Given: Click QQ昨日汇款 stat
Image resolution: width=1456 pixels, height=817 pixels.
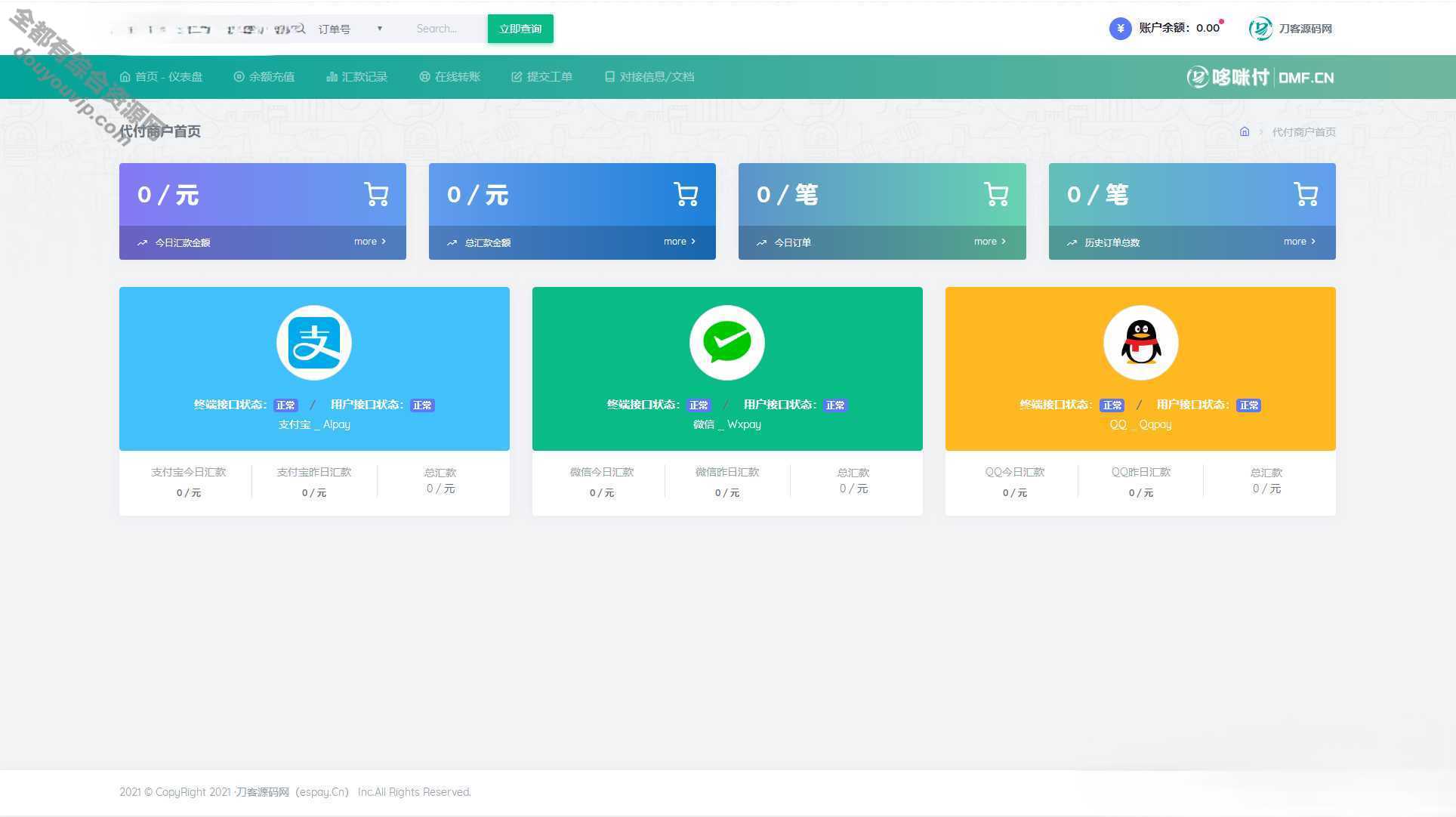Looking at the screenshot, I should 1140,482.
